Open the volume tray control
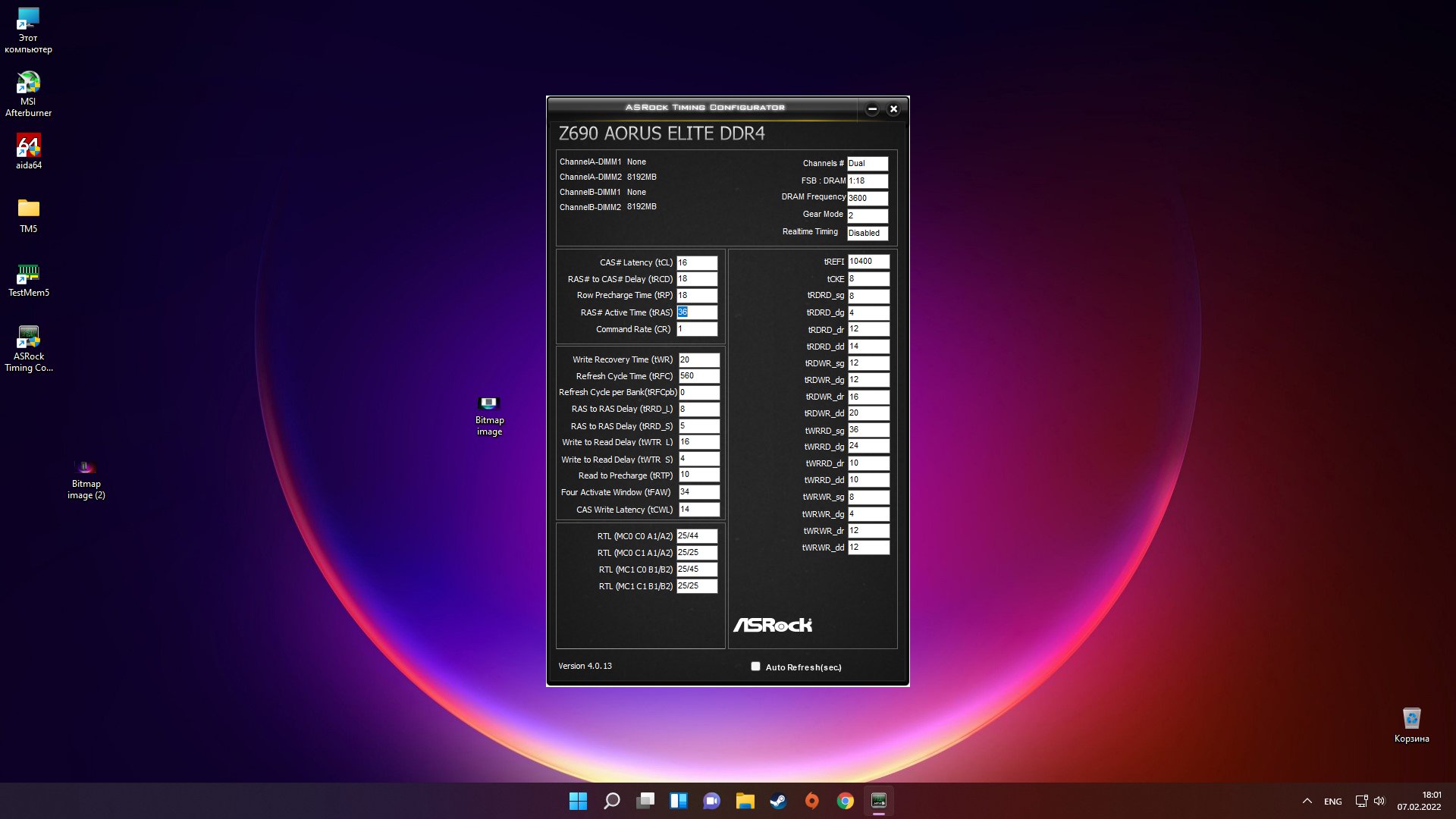This screenshot has width=1456, height=819. [1379, 801]
